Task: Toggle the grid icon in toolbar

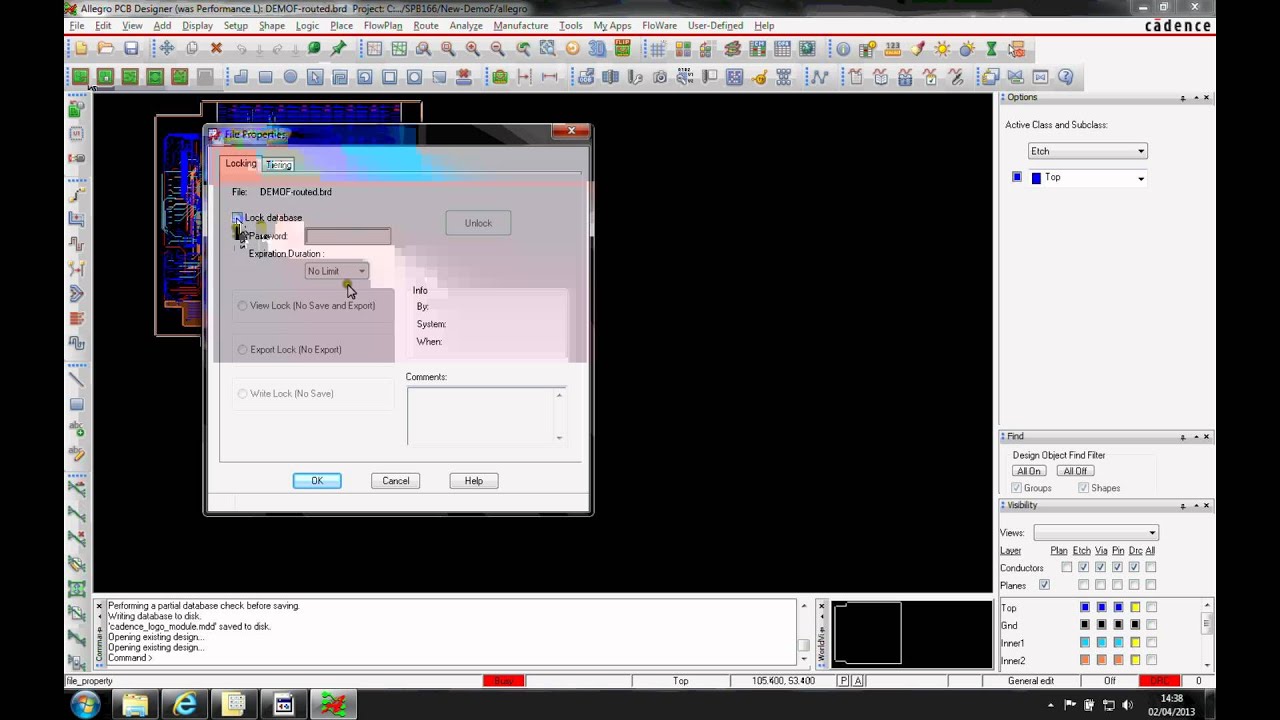Action: 658,48
